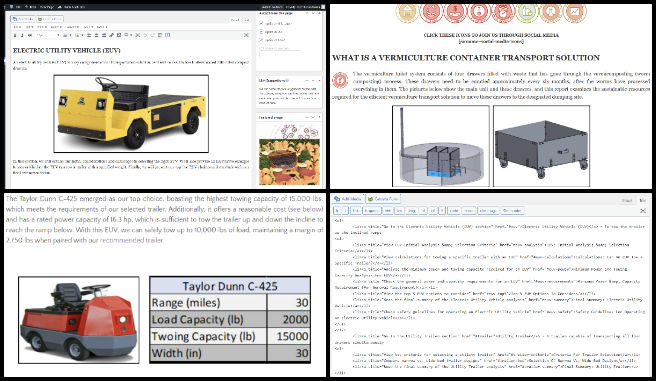Open the bulleted list style dropdown arrow
The image size is (656, 381).
click(x=70, y=35)
